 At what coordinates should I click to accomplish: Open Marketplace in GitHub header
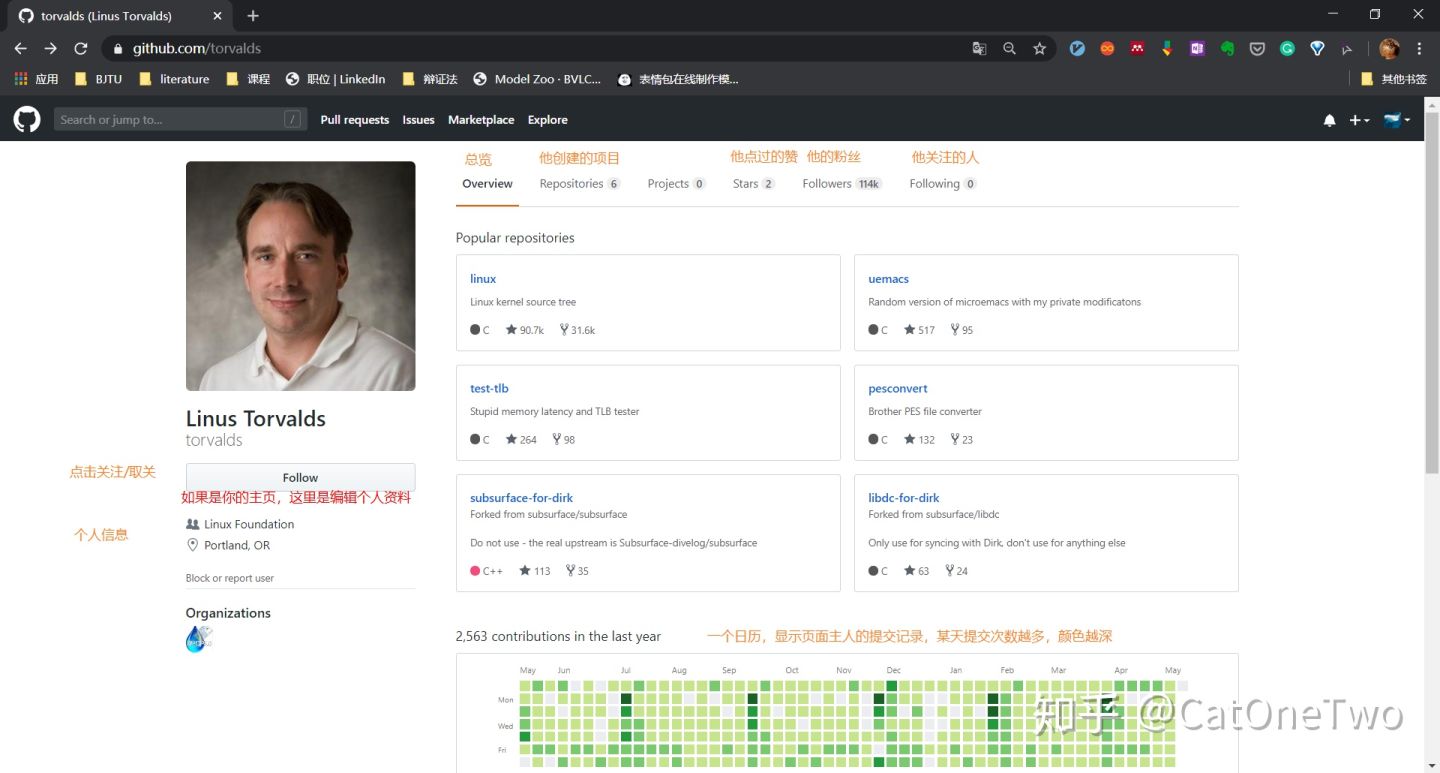point(481,120)
